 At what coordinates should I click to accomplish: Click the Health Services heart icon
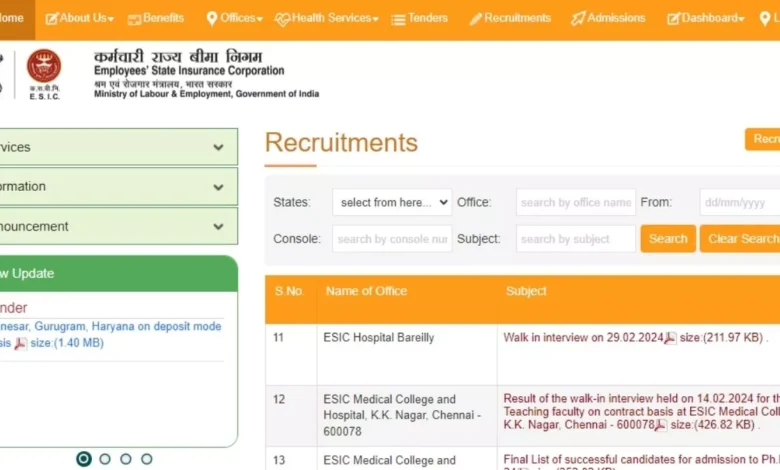point(282,19)
